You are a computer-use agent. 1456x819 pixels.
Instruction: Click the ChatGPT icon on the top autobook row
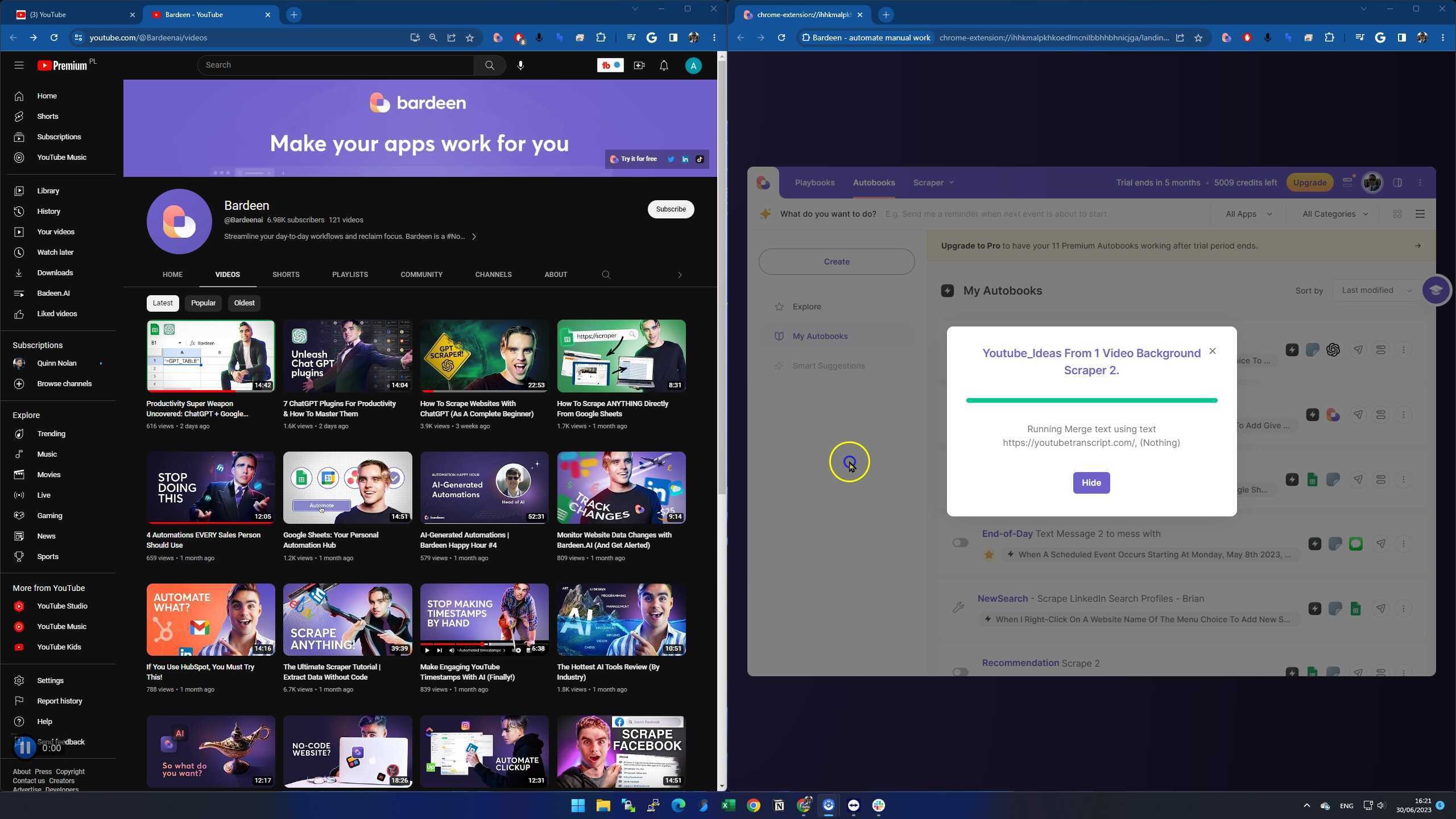coord(1334,350)
